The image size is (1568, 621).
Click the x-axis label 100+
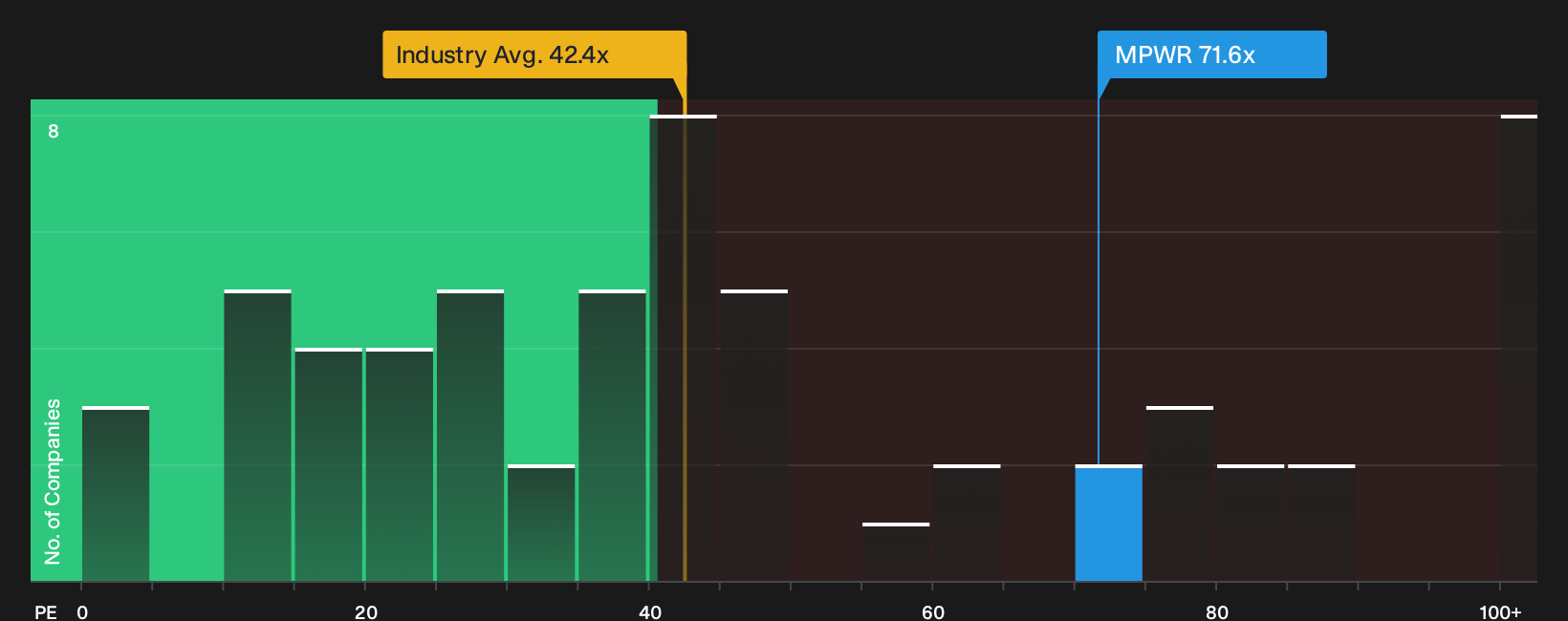pyautogui.click(x=1500, y=612)
